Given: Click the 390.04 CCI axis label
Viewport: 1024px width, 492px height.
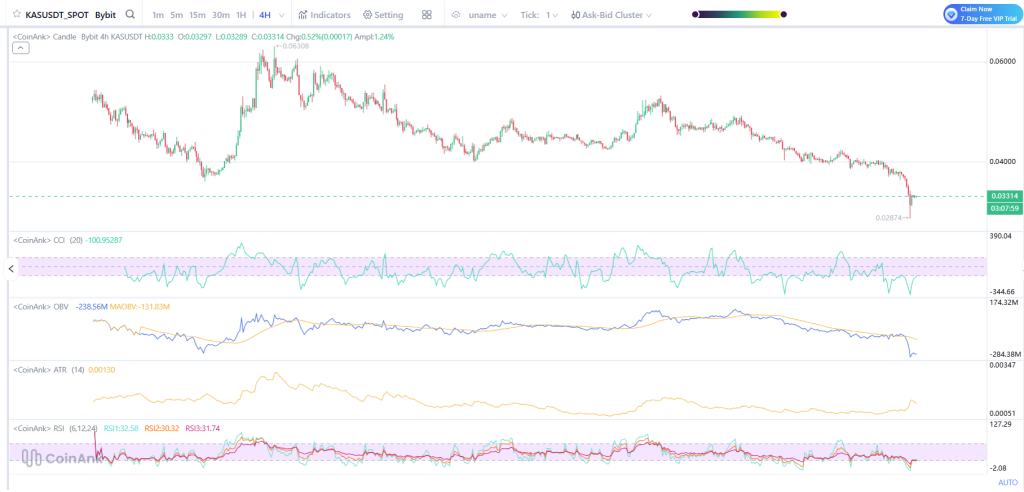Looking at the screenshot, I should click(x=1001, y=235).
